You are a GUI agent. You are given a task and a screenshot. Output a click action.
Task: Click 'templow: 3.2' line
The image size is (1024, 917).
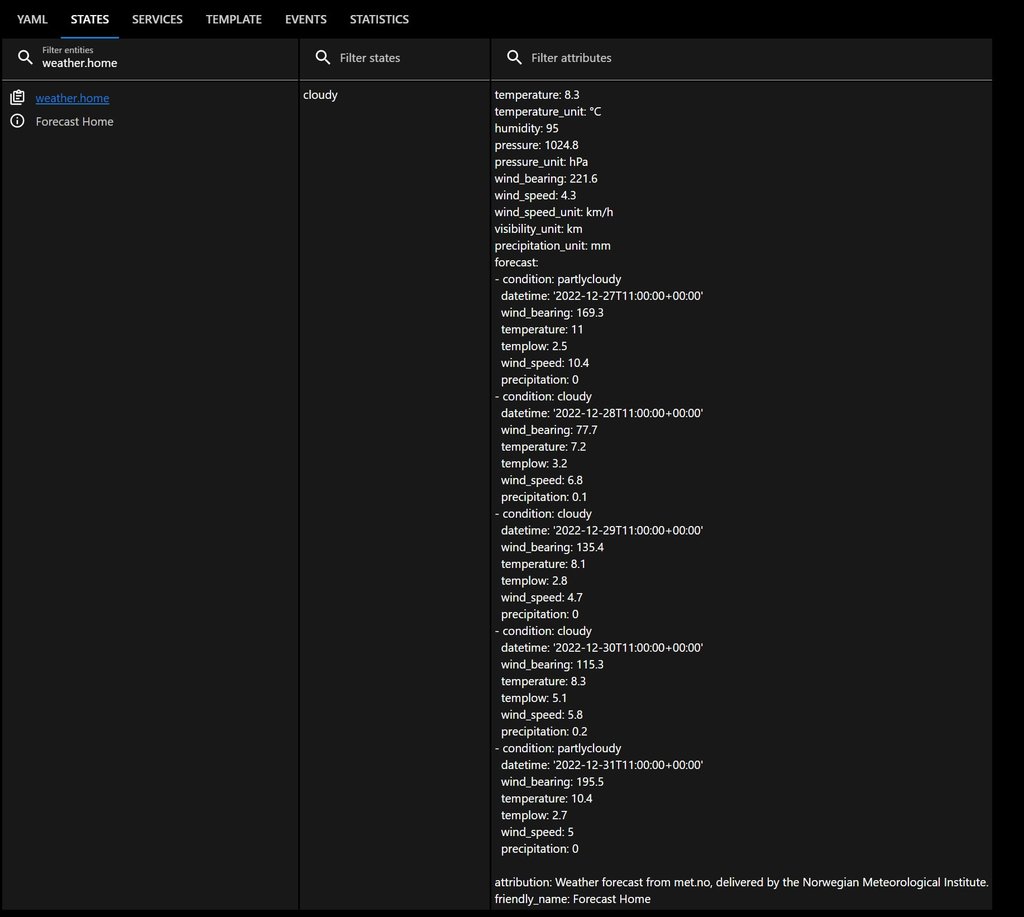click(534, 464)
